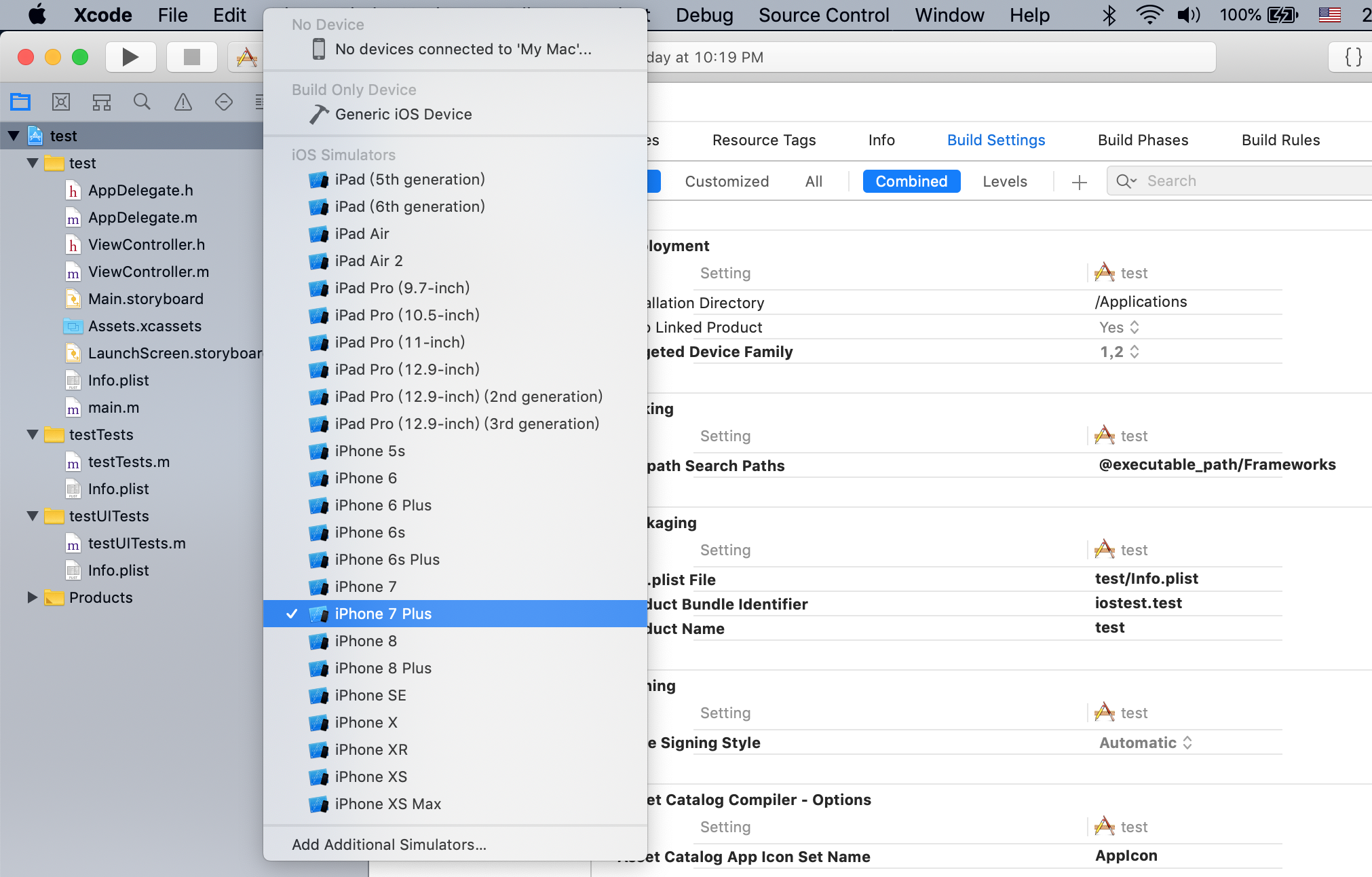Open the Symbol navigator icon
This screenshot has height=877, width=1372.
pos(102,102)
